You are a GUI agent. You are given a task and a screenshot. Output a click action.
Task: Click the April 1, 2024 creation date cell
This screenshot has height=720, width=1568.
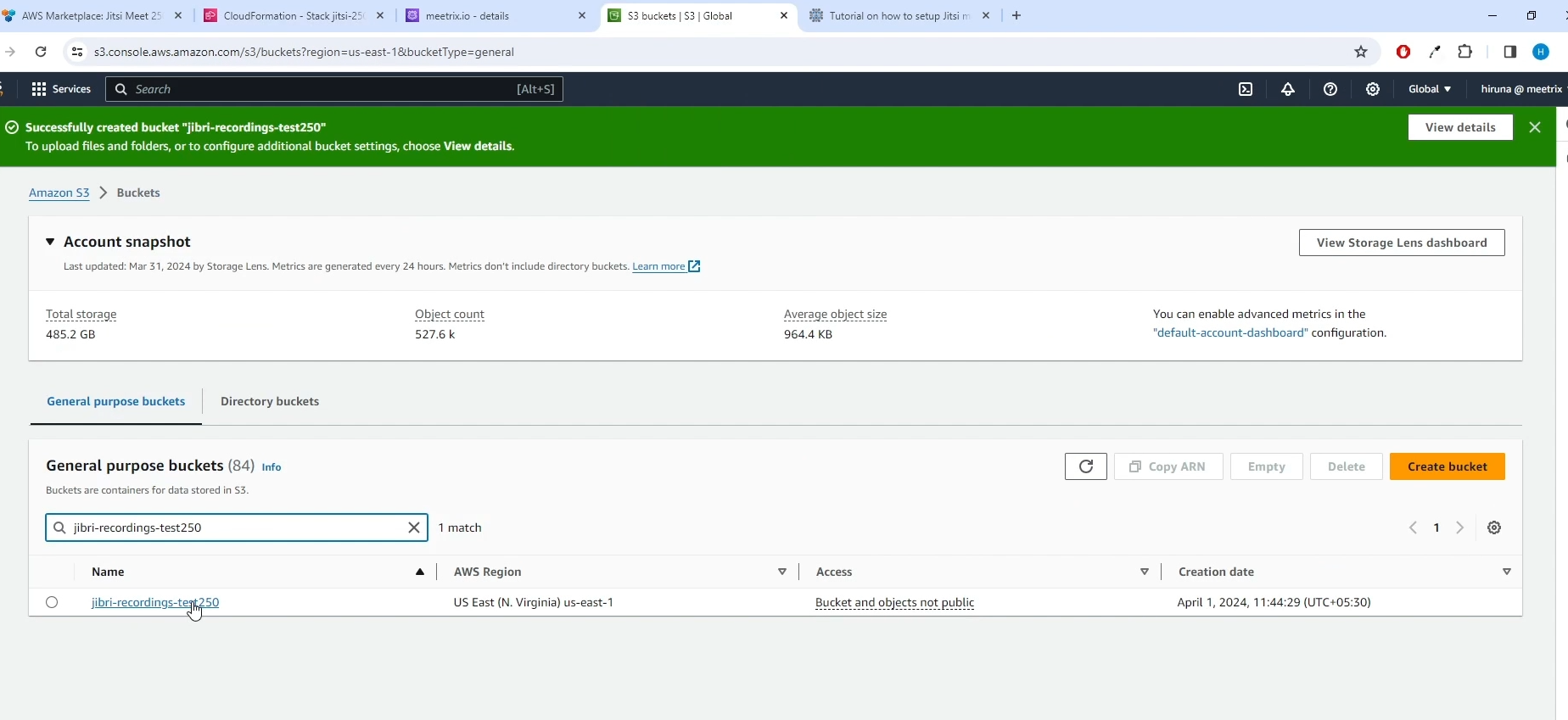click(1274, 602)
